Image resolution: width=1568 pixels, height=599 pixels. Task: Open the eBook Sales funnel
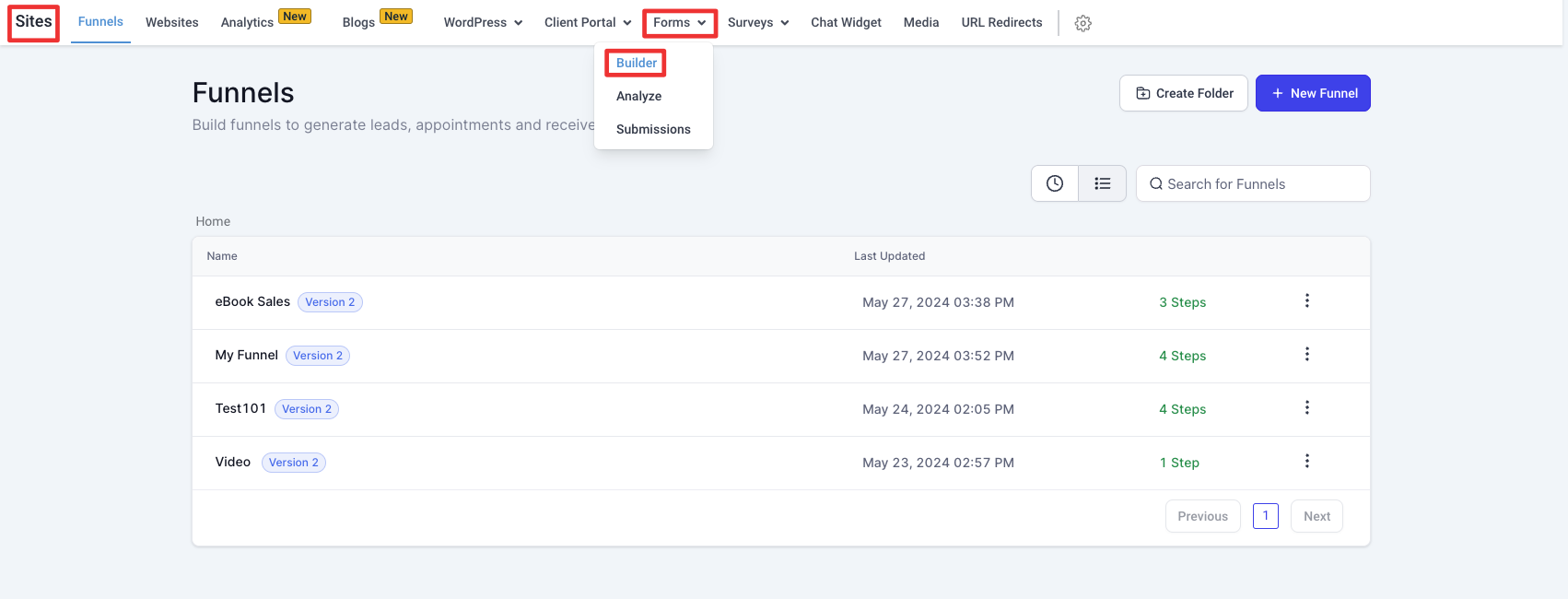(252, 301)
